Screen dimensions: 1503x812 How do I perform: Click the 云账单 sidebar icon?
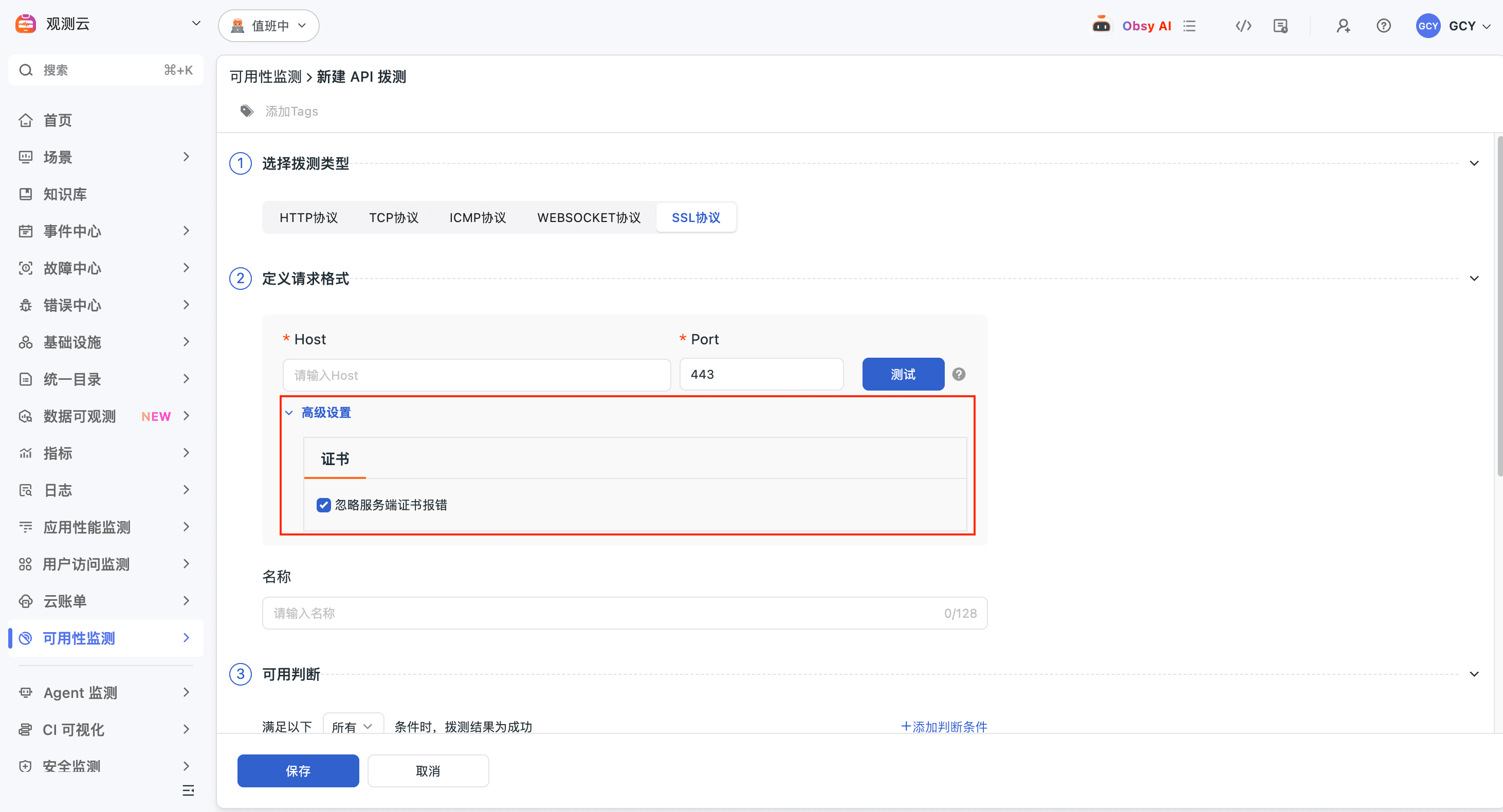[25, 601]
